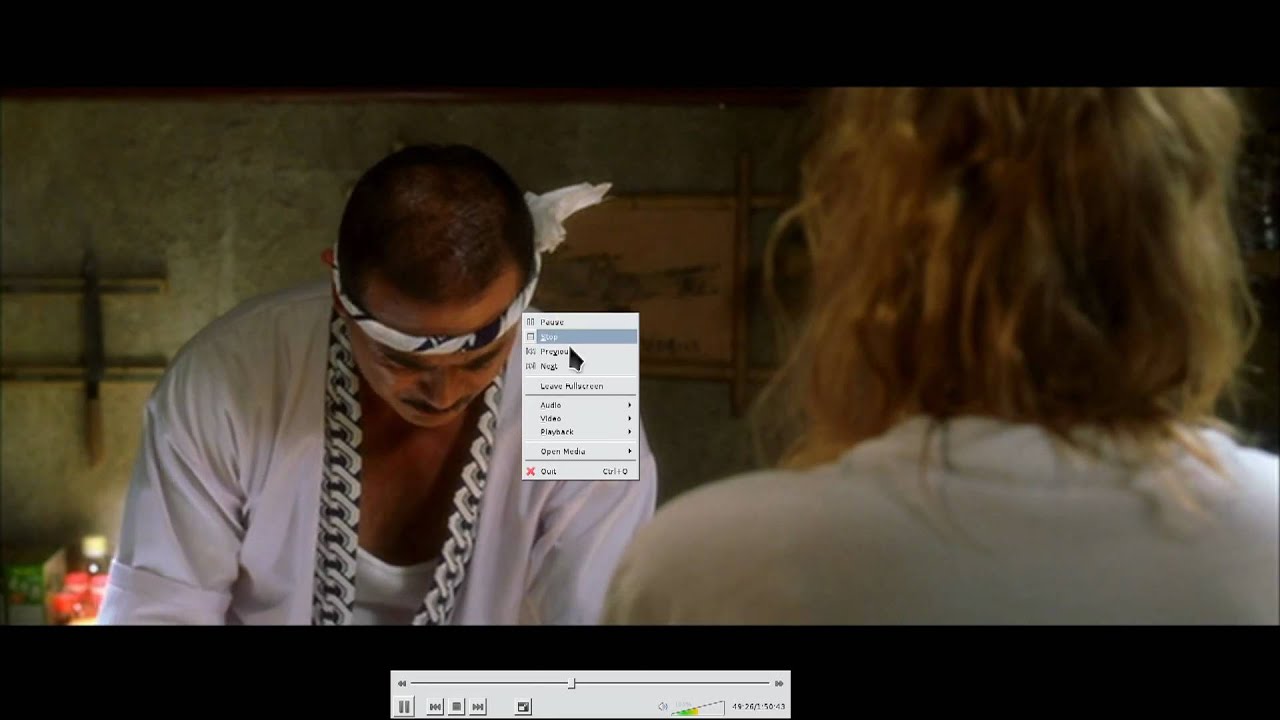
Task: Mute audio via the speaker icon
Action: pos(662,707)
